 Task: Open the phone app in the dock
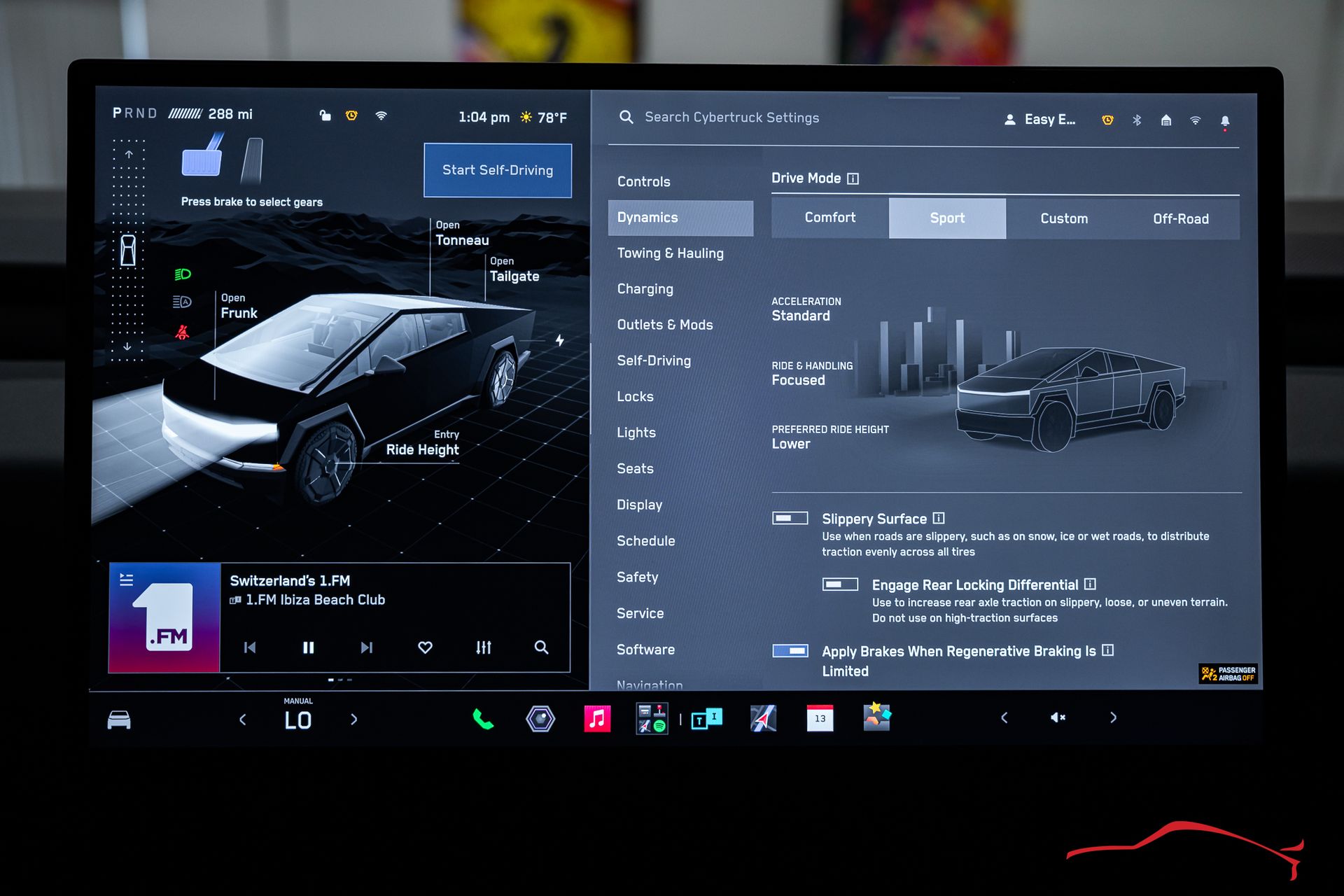pos(483,719)
